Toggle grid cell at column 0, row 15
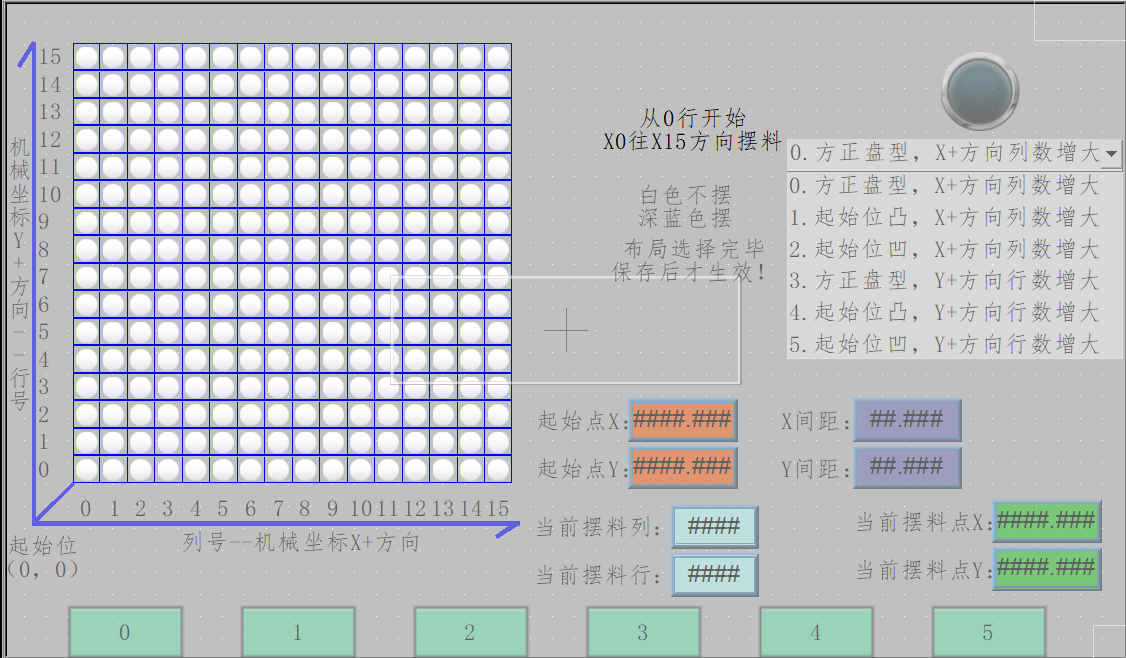 coord(86,57)
